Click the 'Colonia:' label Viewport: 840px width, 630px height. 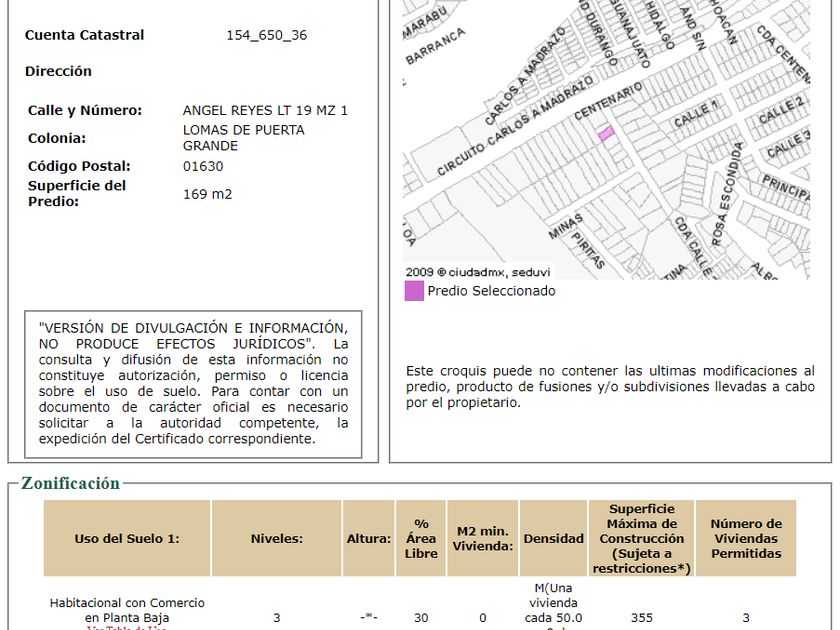57,138
